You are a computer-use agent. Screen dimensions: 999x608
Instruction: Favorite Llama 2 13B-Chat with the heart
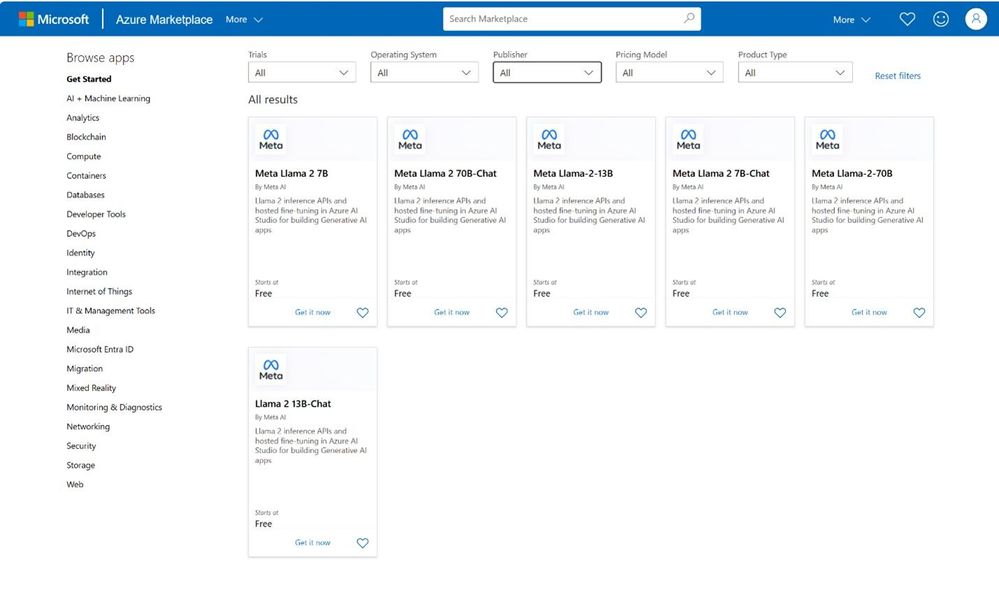point(363,543)
